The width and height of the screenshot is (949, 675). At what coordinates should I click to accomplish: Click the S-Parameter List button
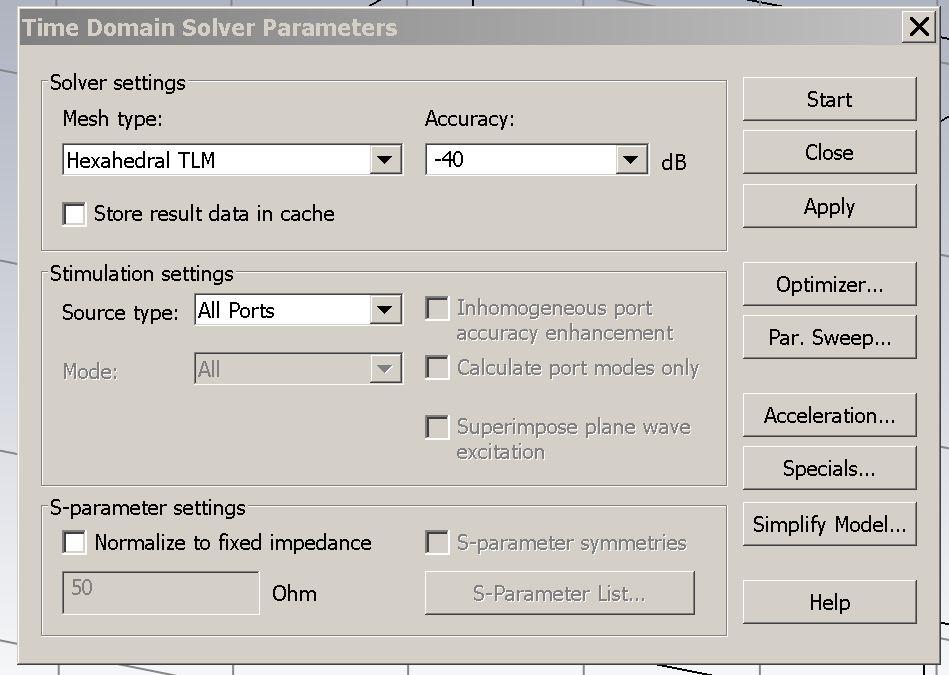point(559,593)
